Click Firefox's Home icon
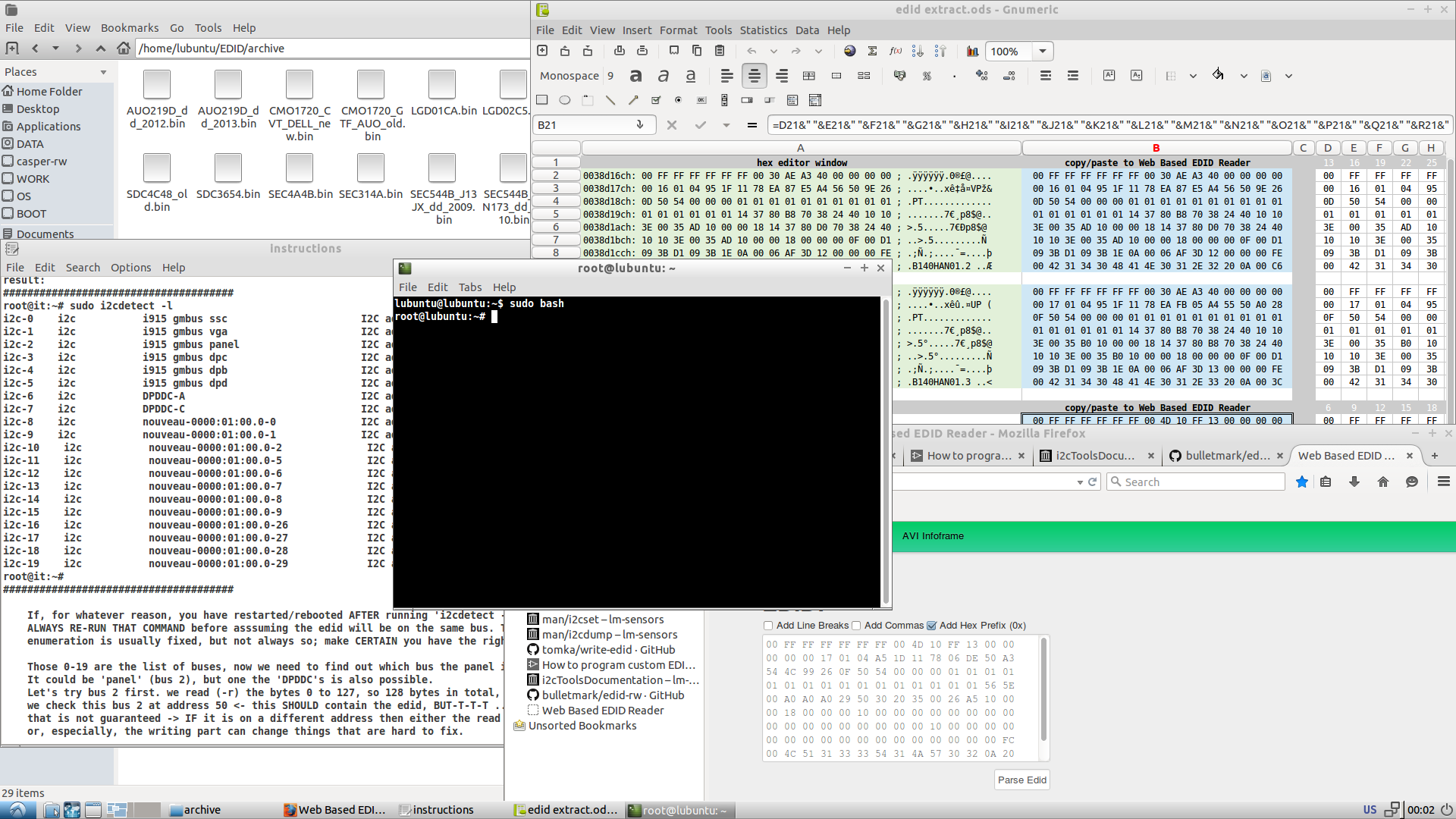This screenshot has height=819, width=1456. click(x=1383, y=482)
